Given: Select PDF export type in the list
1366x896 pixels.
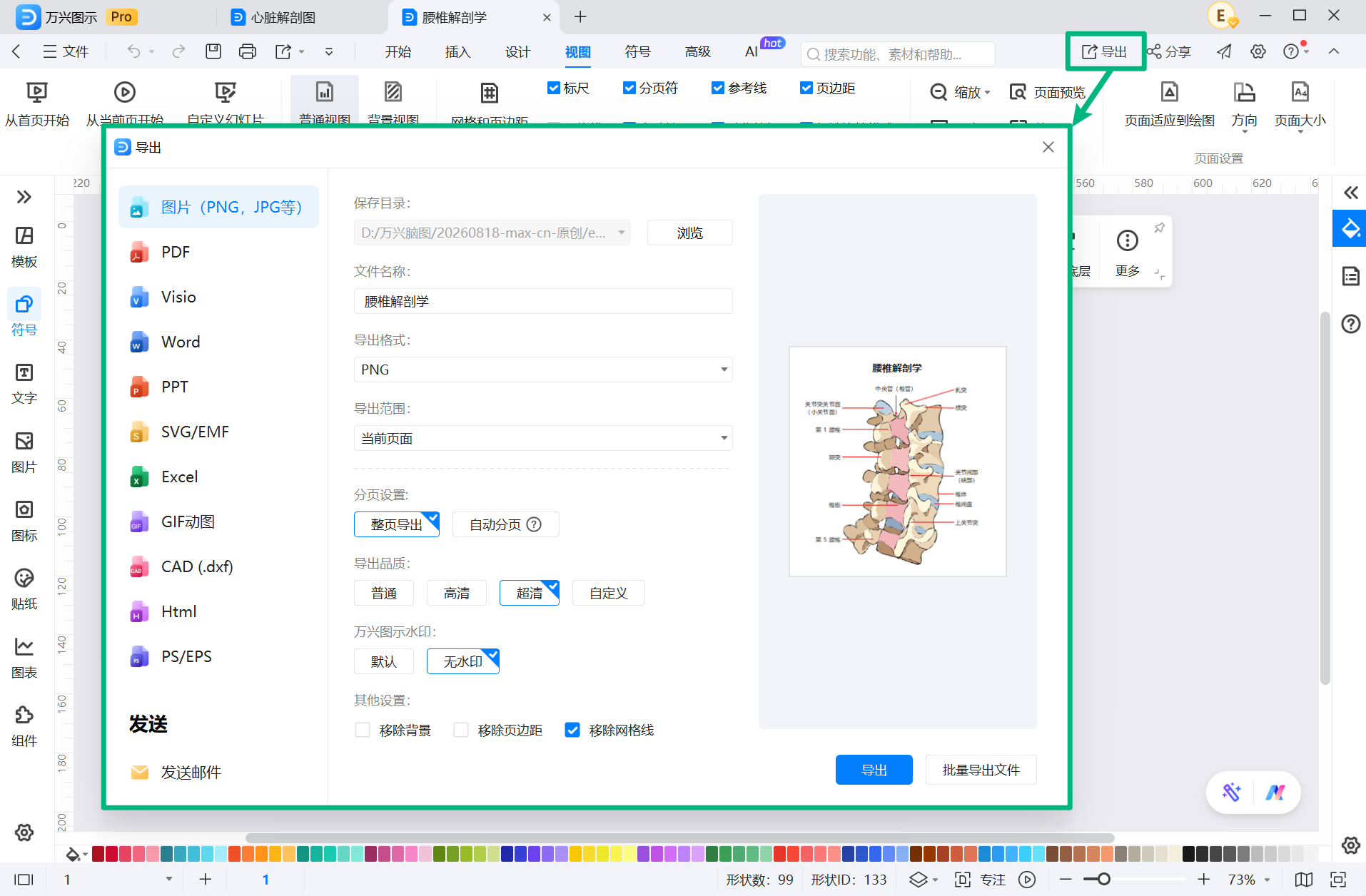Looking at the screenshot, I should 218,252.
